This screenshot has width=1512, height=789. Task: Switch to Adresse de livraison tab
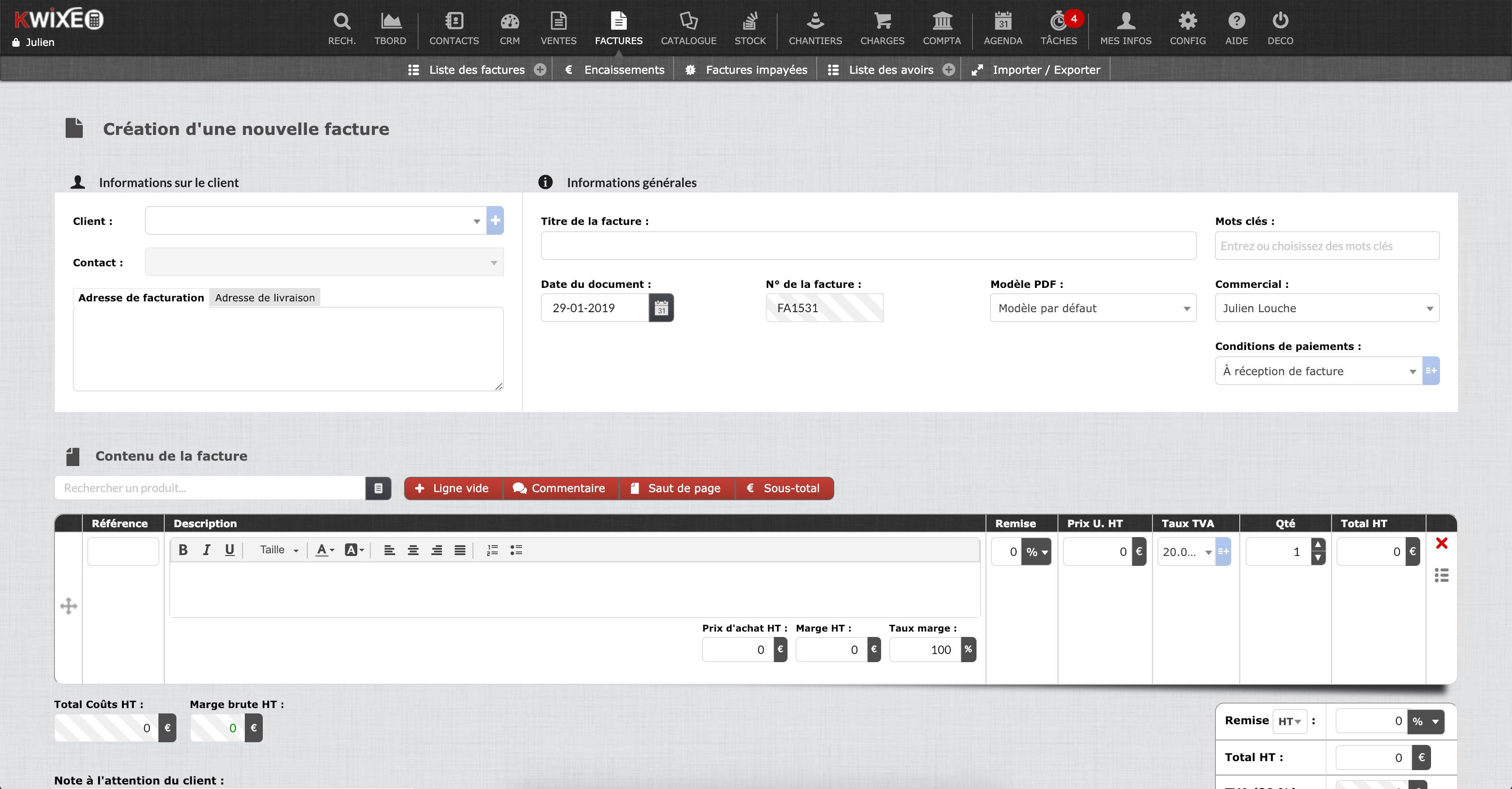click(x=265, y=297)
